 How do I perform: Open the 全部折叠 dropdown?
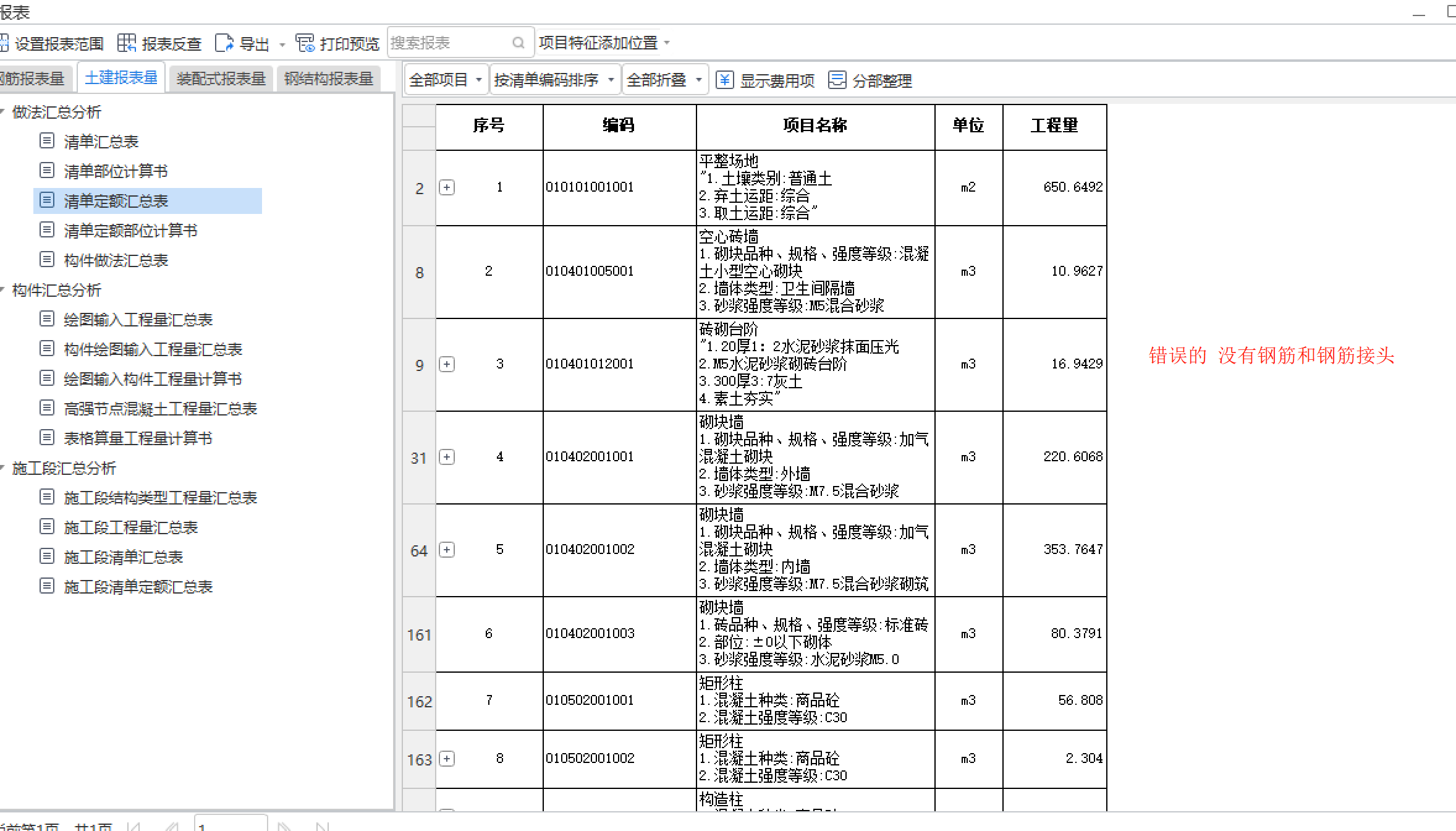[x=664, y=80]
